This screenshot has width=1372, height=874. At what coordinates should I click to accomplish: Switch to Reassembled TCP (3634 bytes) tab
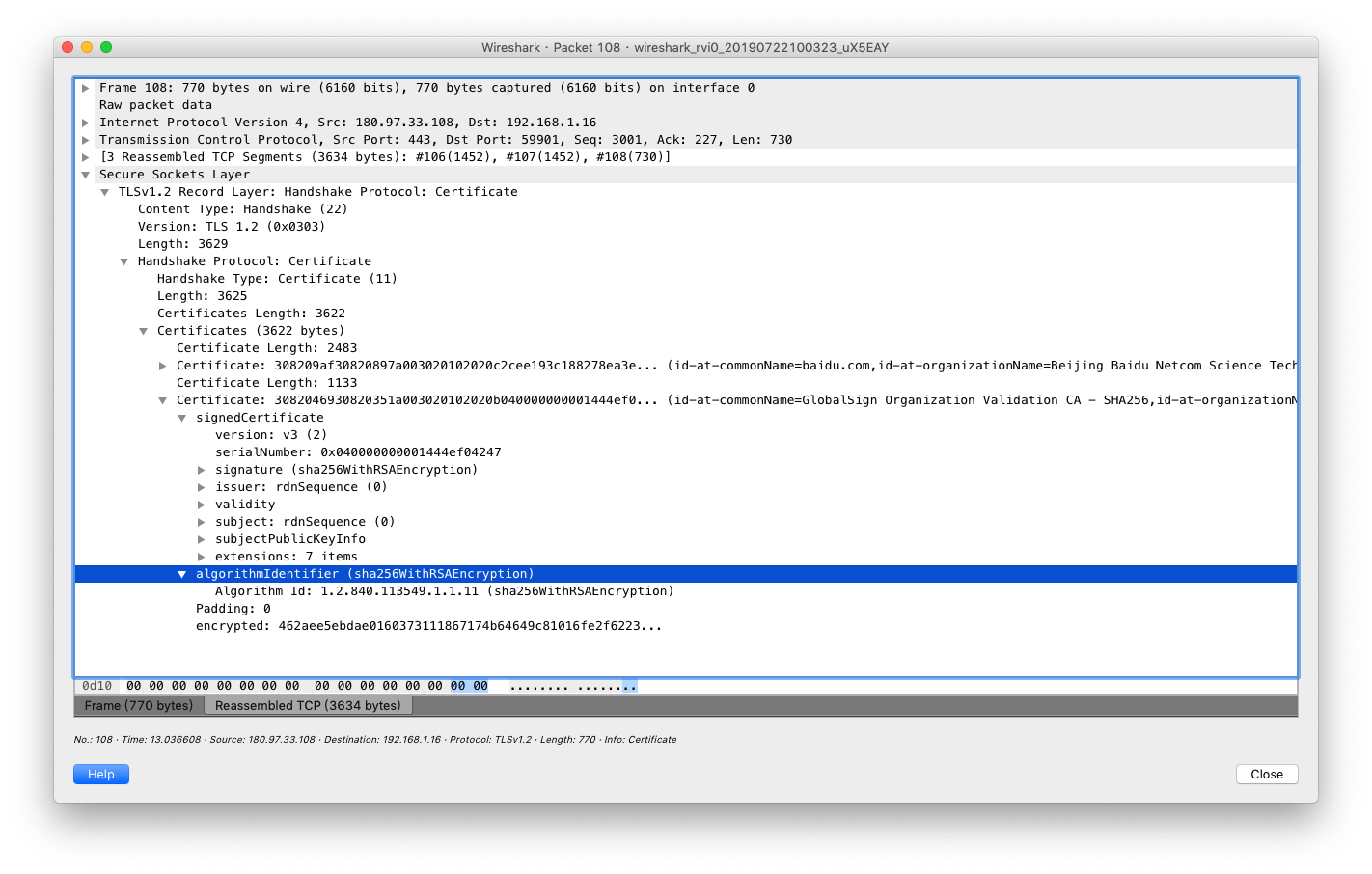308,705
